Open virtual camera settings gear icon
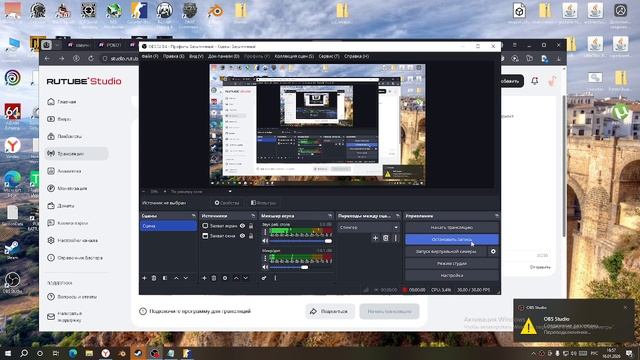 (x=493, y=251)
